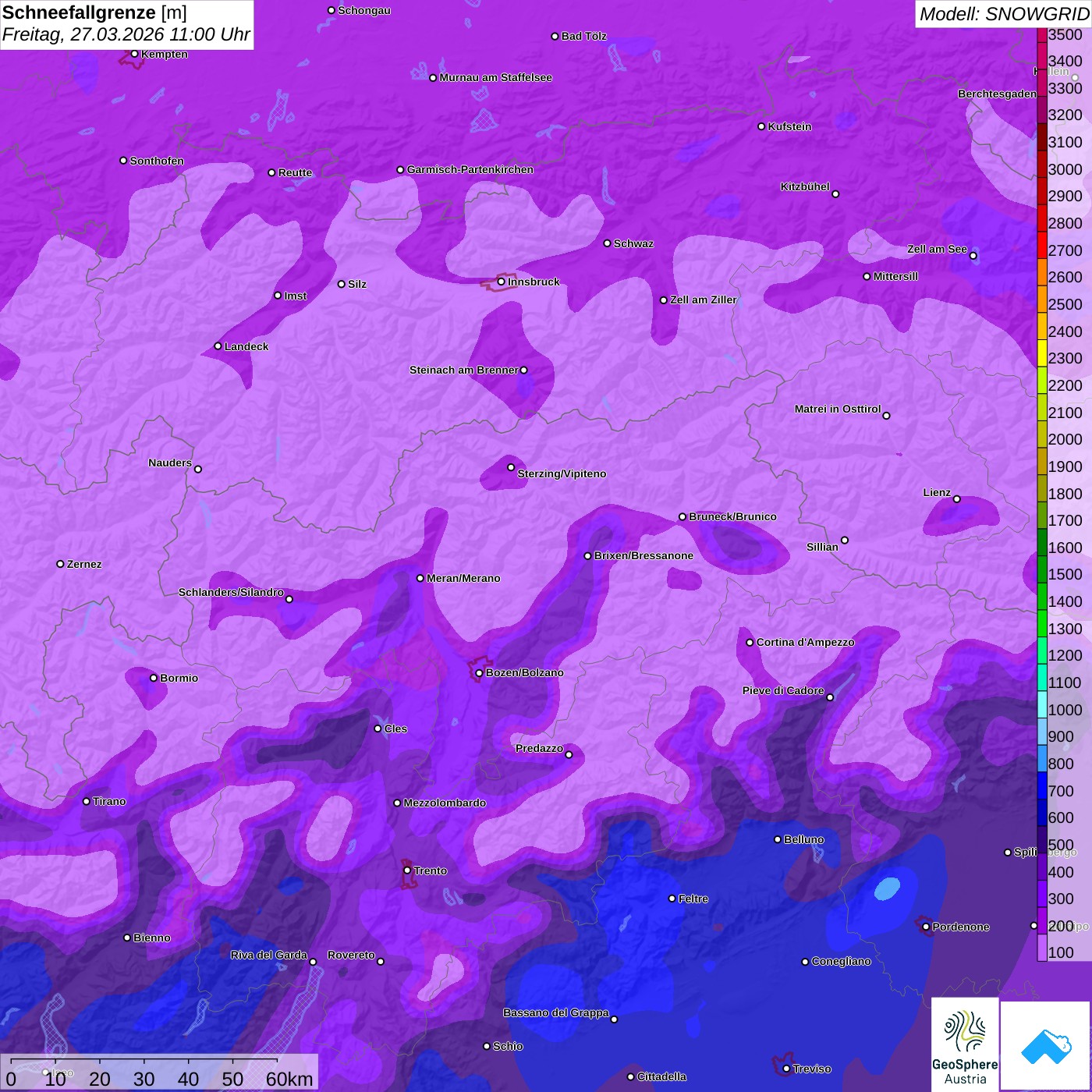Click the blue cloud logo icon

[x=1046, y=1047]
